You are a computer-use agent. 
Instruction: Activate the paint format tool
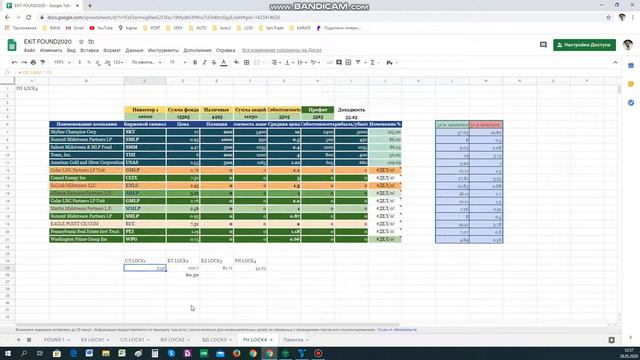pyautogui.click(x=42, y=62)
